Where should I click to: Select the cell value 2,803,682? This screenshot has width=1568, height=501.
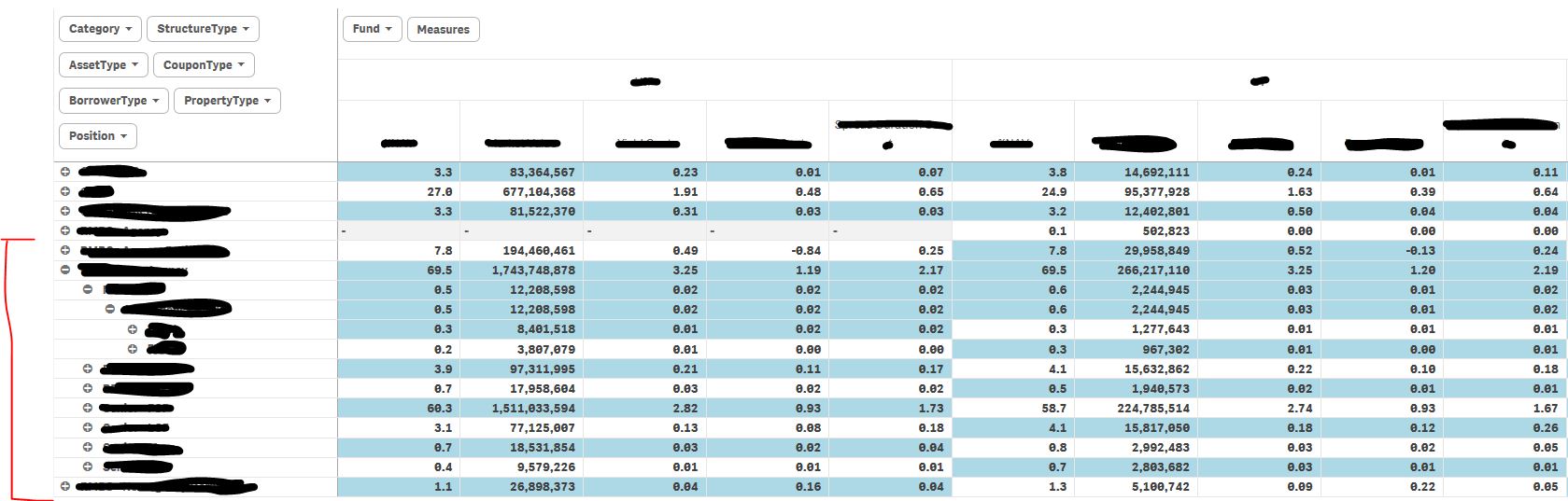[x=1136, y=467]
